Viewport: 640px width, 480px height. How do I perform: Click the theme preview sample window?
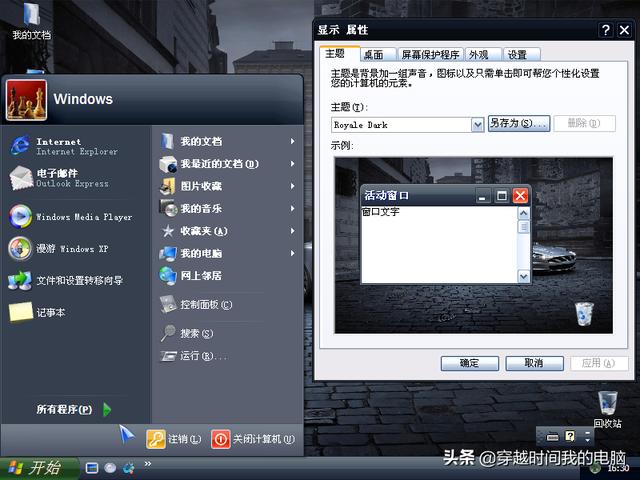tap(446, 234)
